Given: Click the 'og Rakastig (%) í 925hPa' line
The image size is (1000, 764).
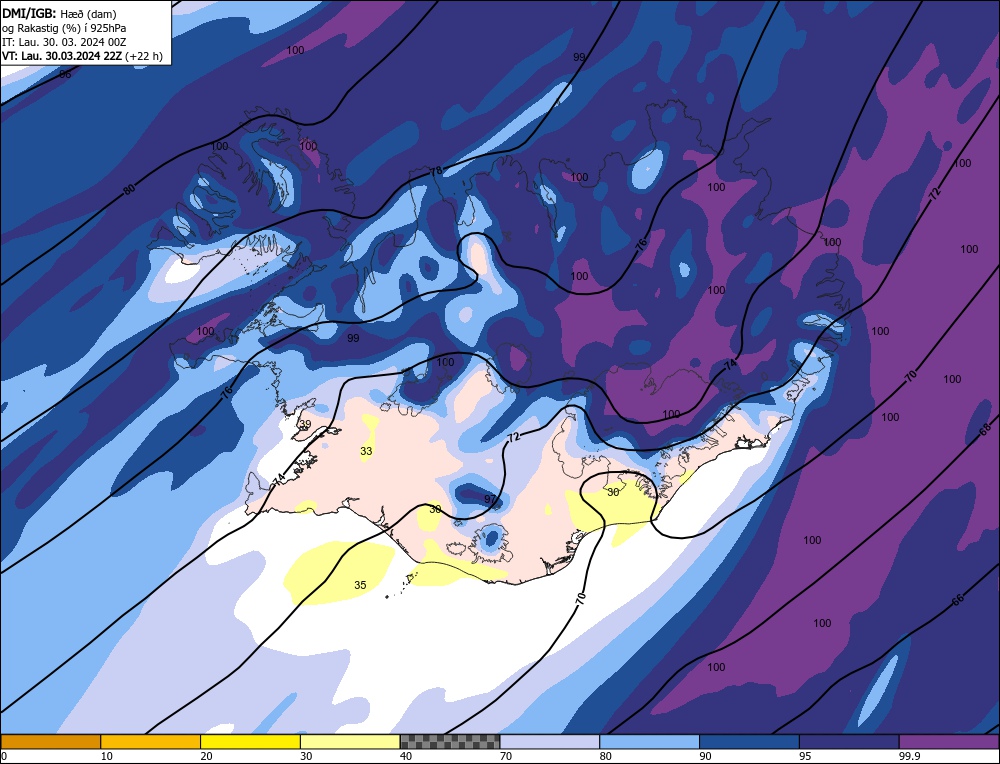Looking at the screenshot, I should pyautogui.click(x=64, y=28).
